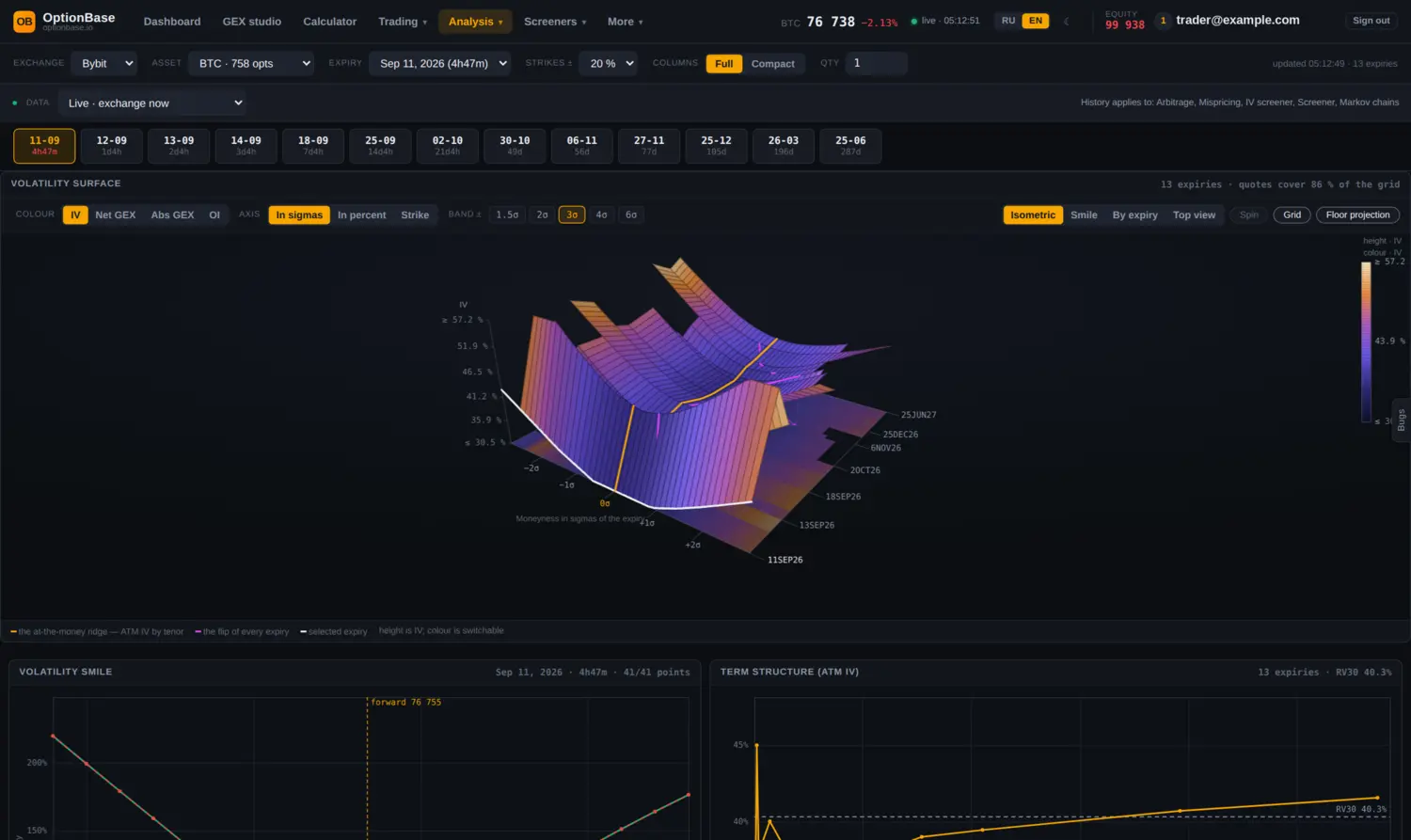This screenshot has height=840, width=1411.
Task: Expand the More menu
Action: pos(626,22)
